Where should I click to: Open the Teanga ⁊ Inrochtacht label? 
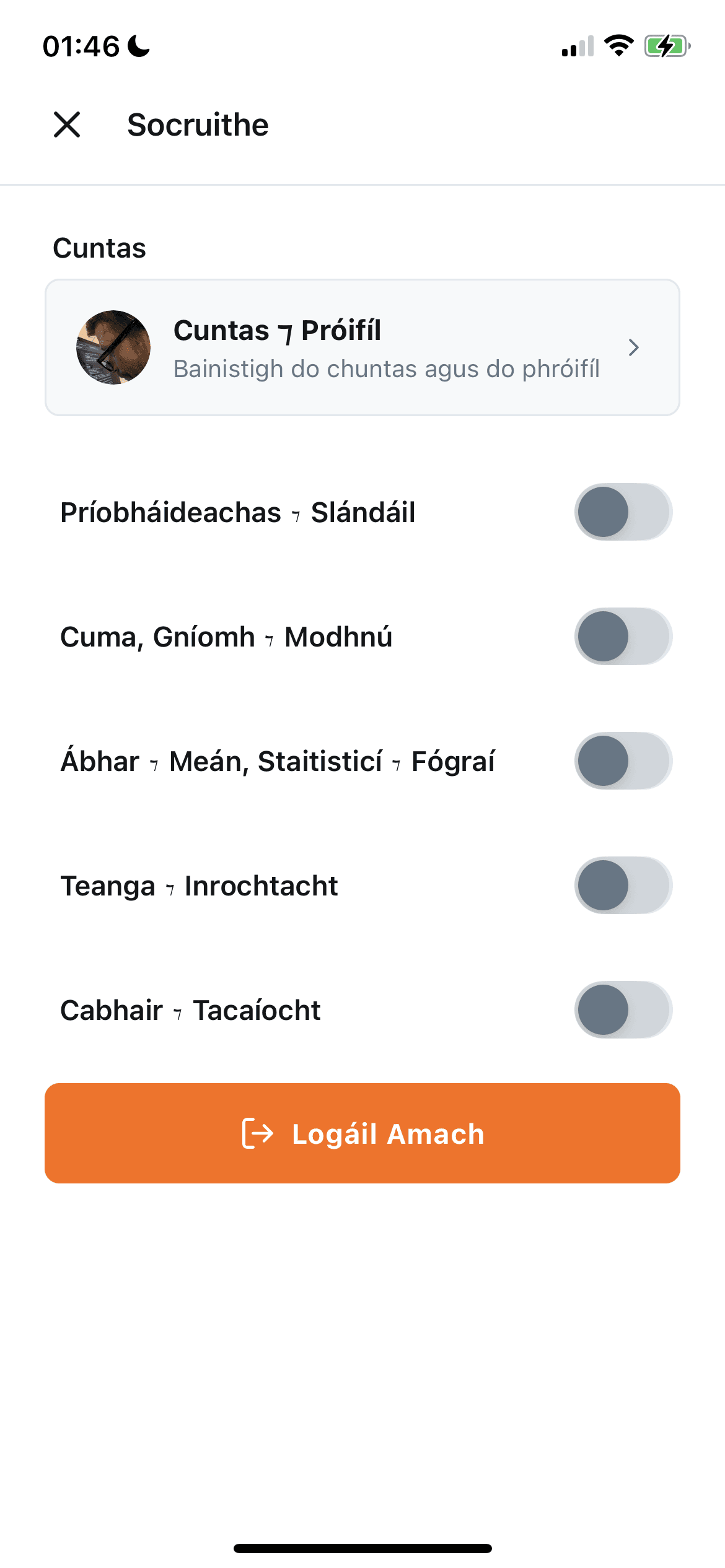click(x=199, y=886)
